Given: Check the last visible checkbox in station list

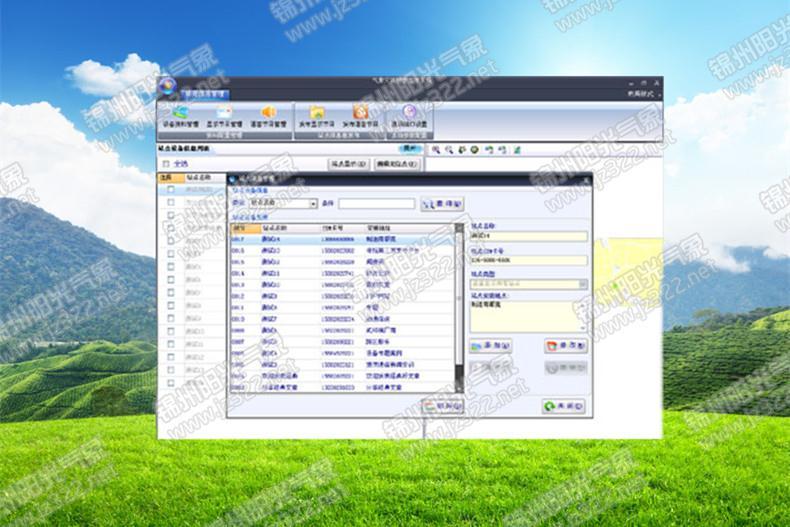Looking at the screenshot, I should pyautogui.click(x=170, y=383).
